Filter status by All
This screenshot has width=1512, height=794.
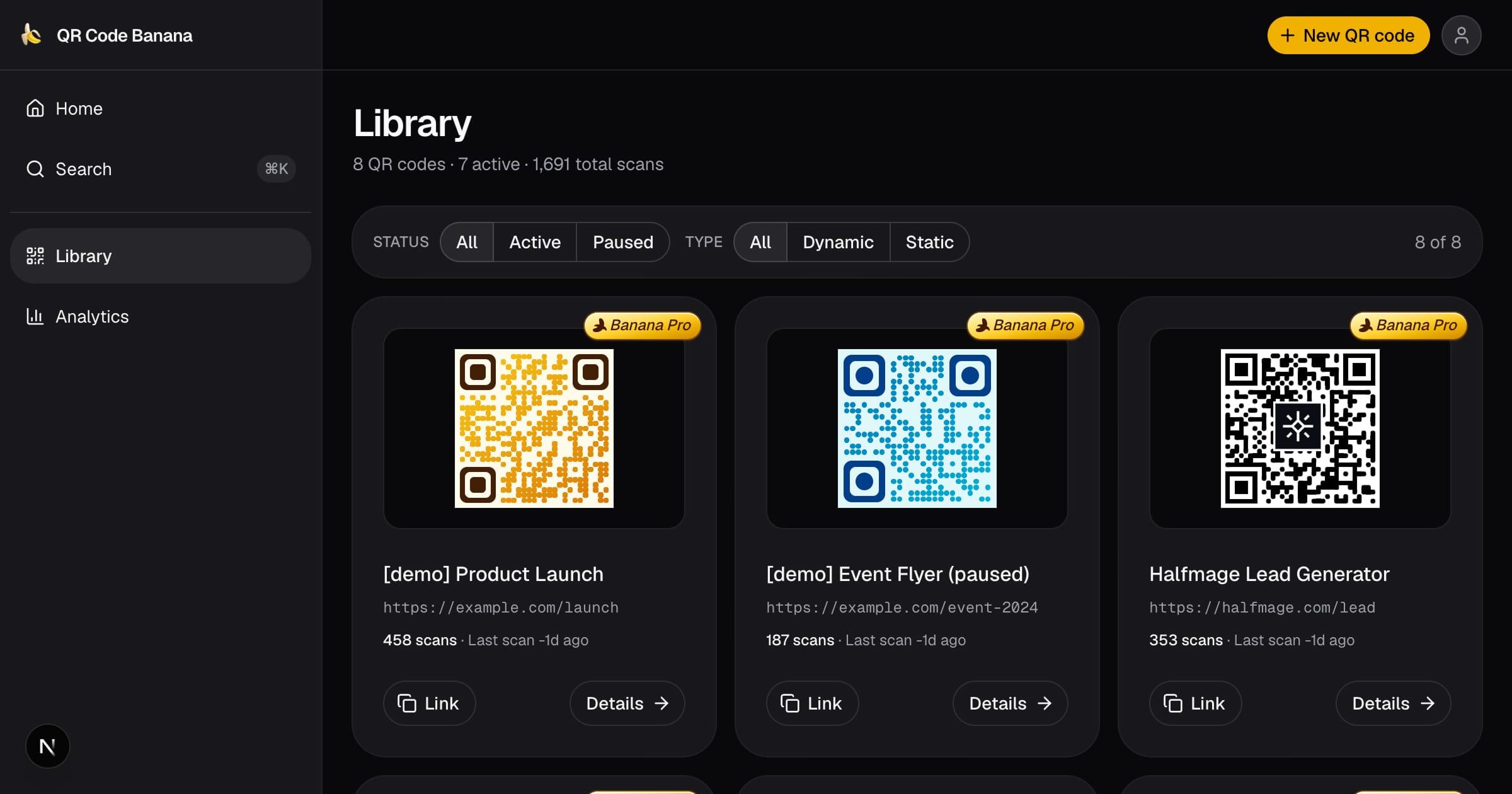(467, 242)
